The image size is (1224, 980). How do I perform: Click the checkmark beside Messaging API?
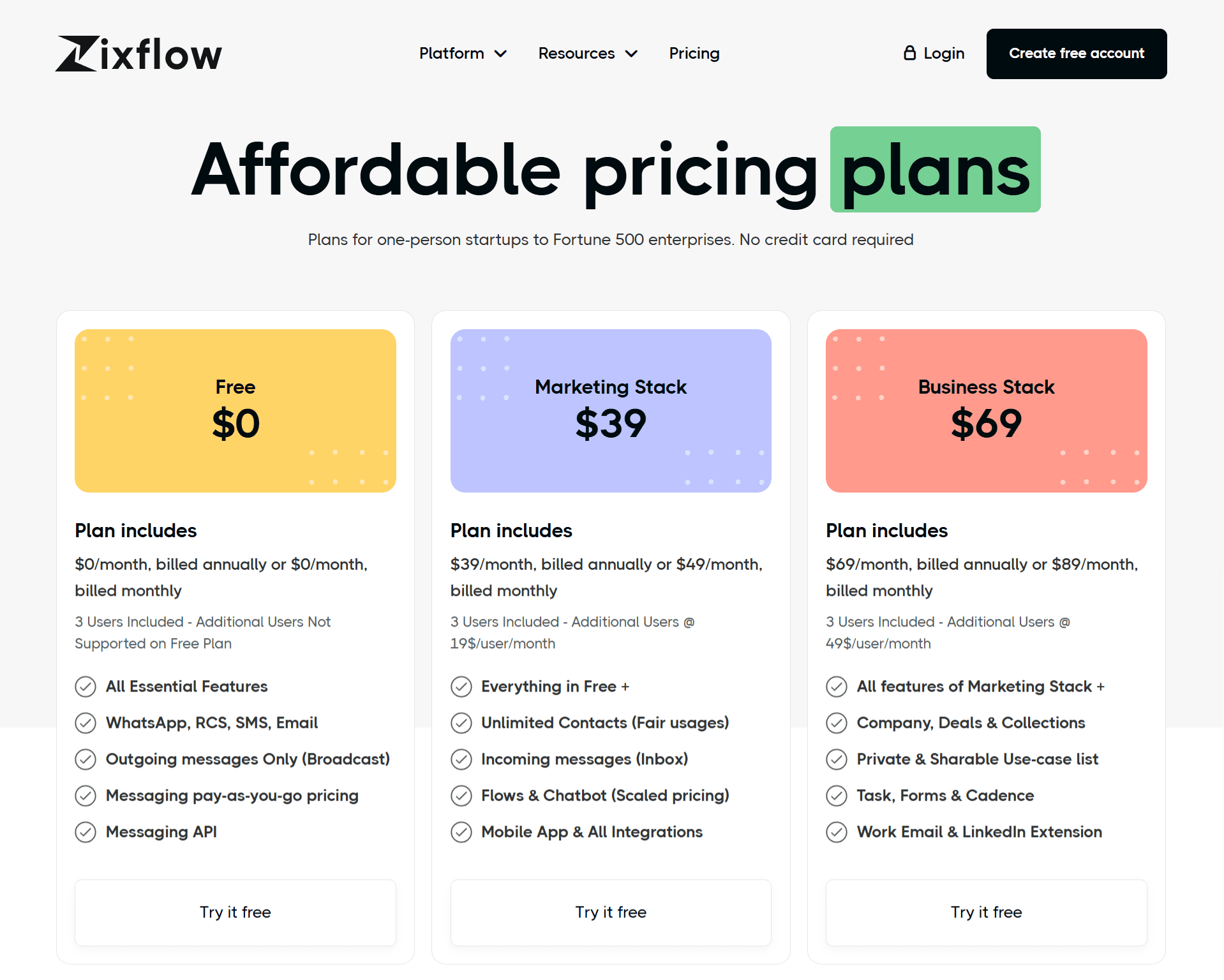click(86, 832)
